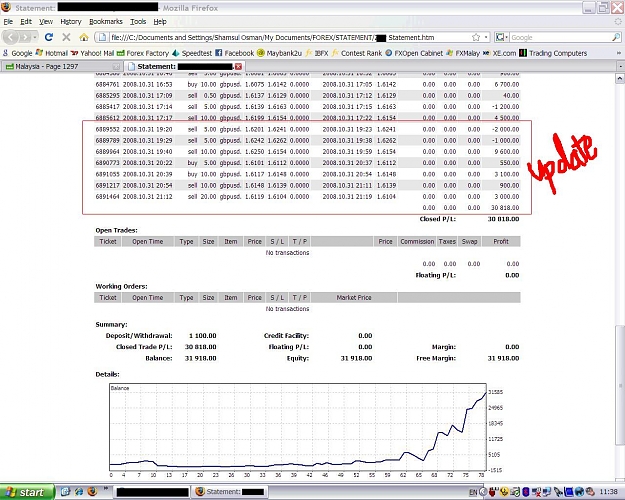
Task: Open the Trading Computers bookmark
Action: pos(553,53)
